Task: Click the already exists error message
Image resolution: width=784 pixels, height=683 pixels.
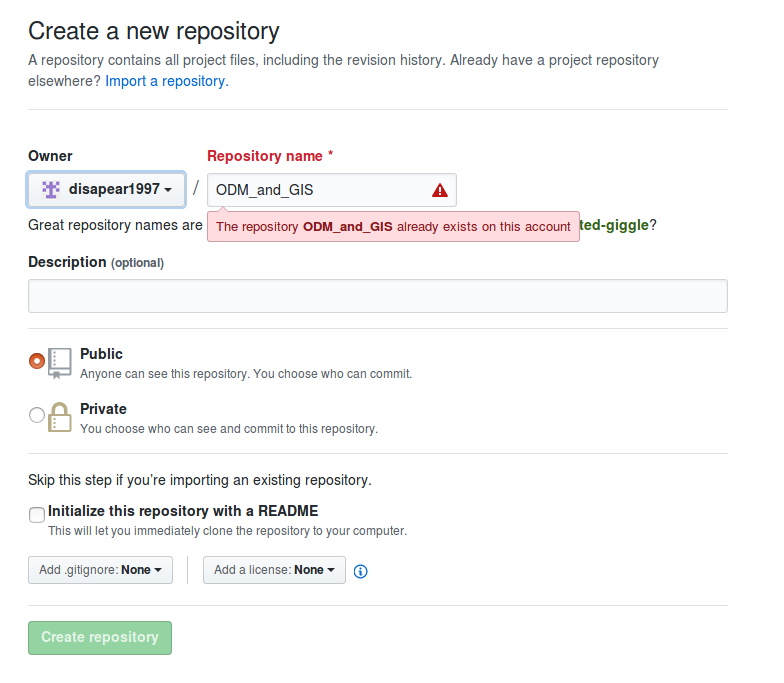Action: [x=393, y=226]
